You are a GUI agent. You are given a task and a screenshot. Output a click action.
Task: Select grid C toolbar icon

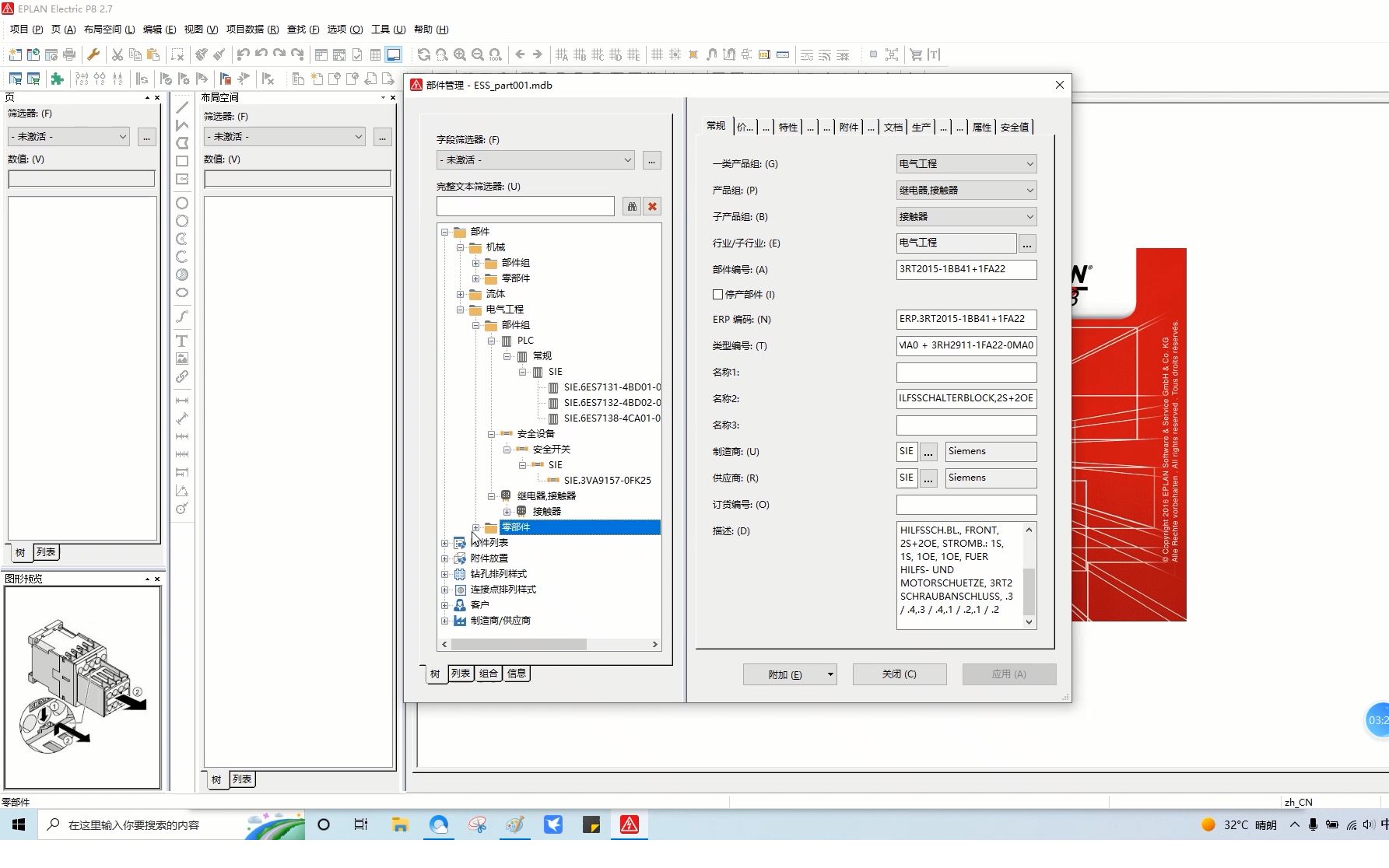tap(598, 54)
